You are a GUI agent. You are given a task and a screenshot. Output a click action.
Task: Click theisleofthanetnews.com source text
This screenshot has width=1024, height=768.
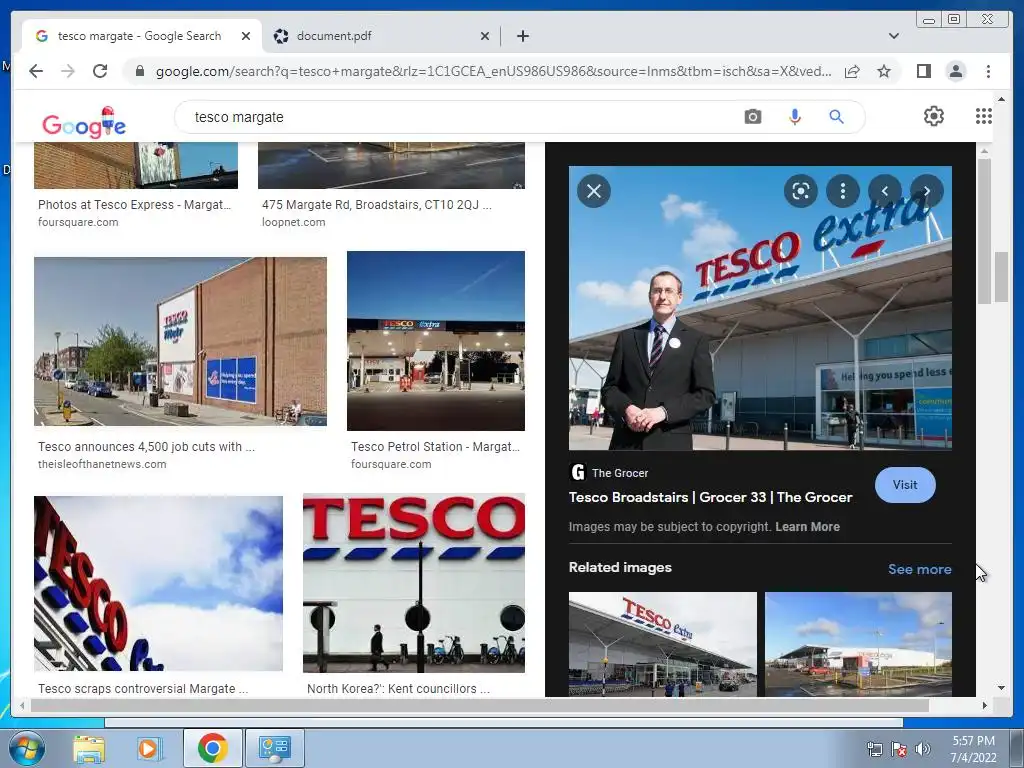[x=102, y=464]
